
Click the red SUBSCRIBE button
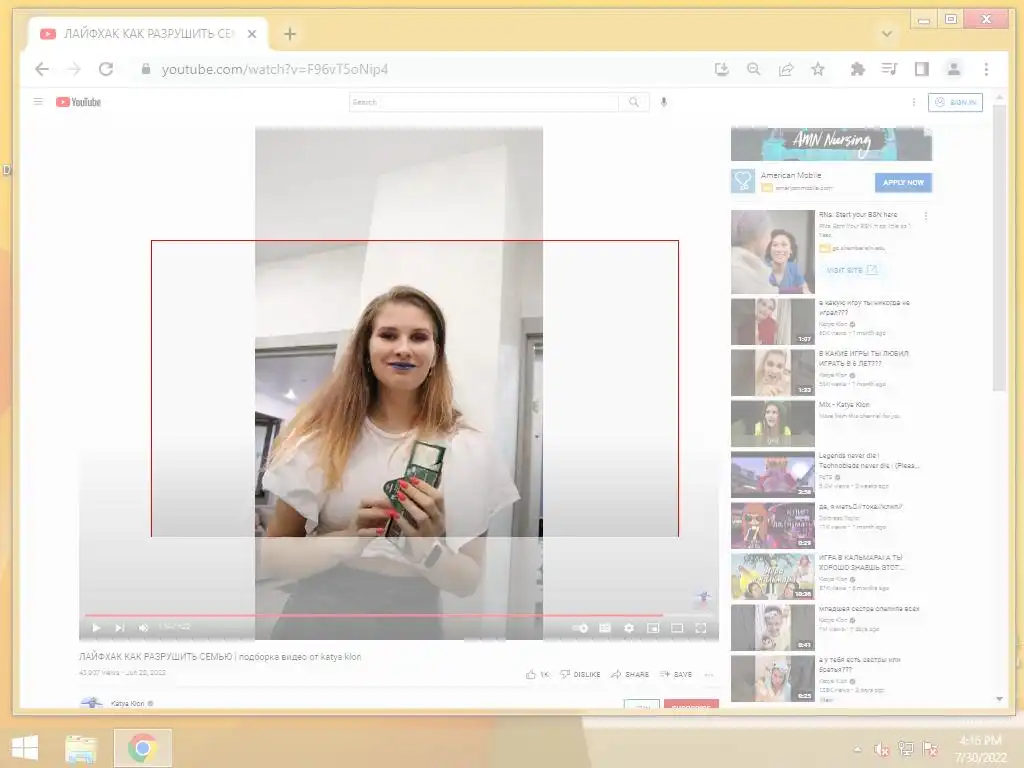coord(691,705)
